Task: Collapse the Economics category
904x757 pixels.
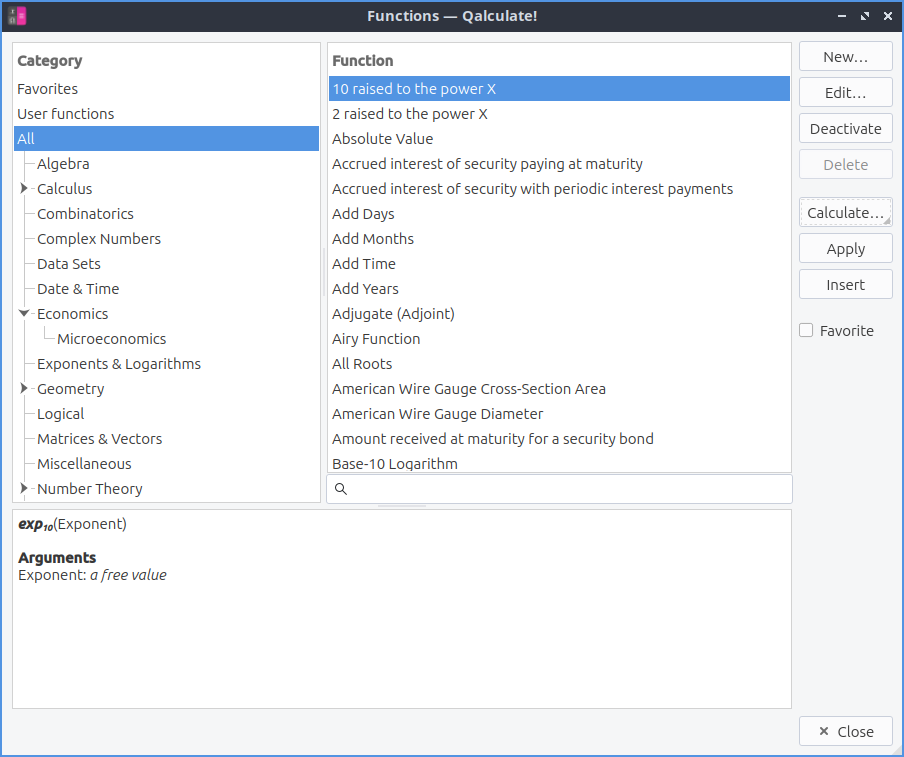Action: 24,314
